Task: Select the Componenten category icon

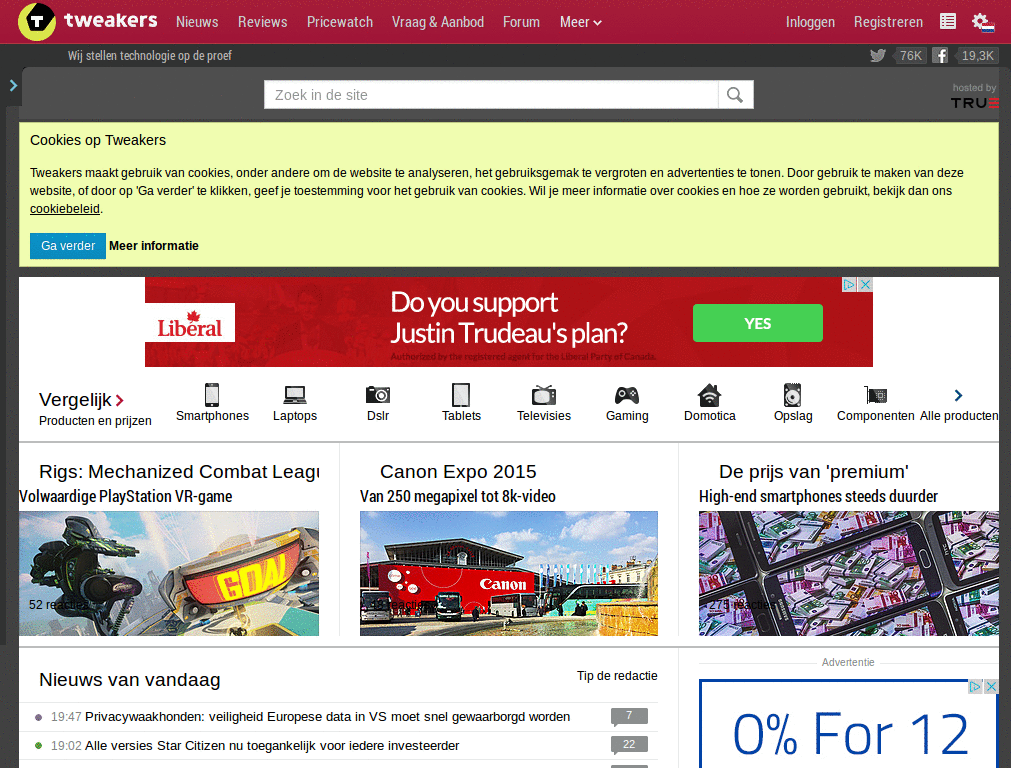Action: (x=876, y=395)
